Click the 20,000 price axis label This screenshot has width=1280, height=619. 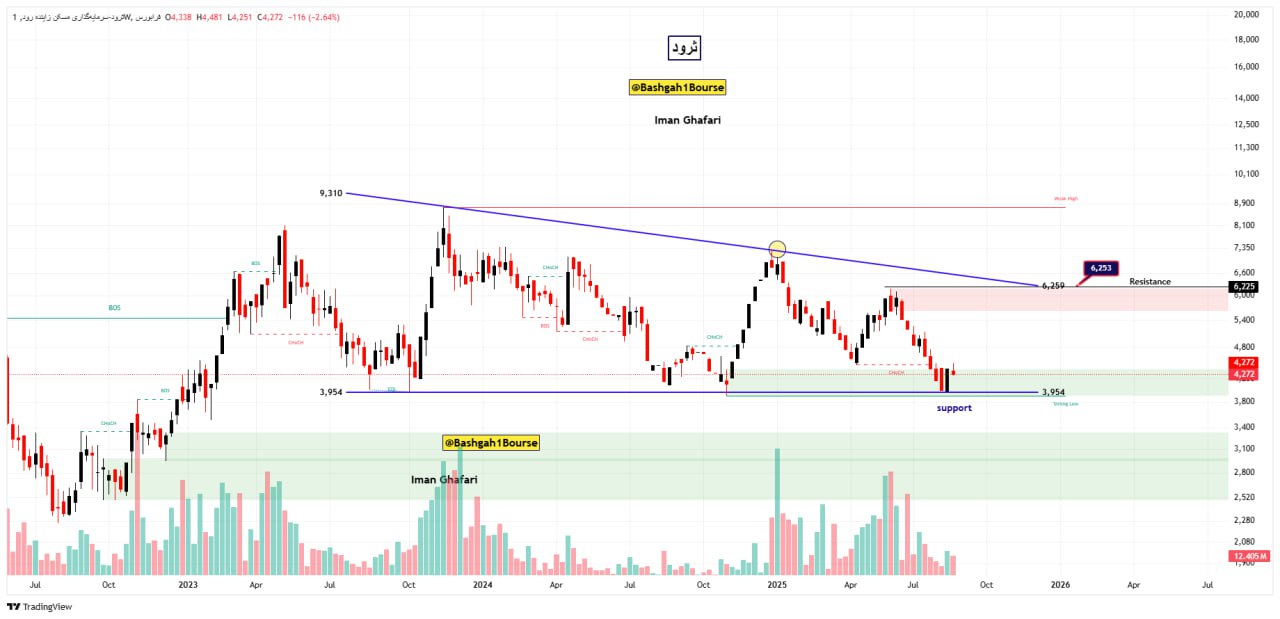click(x=1246, y=15)
